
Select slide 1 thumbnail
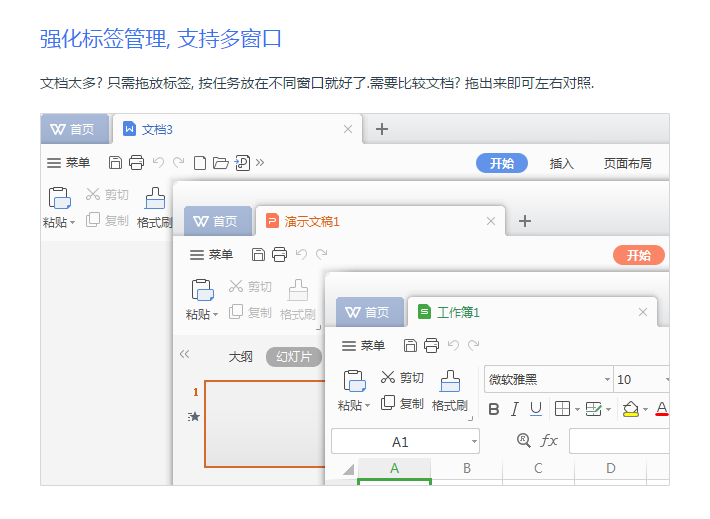264,424
